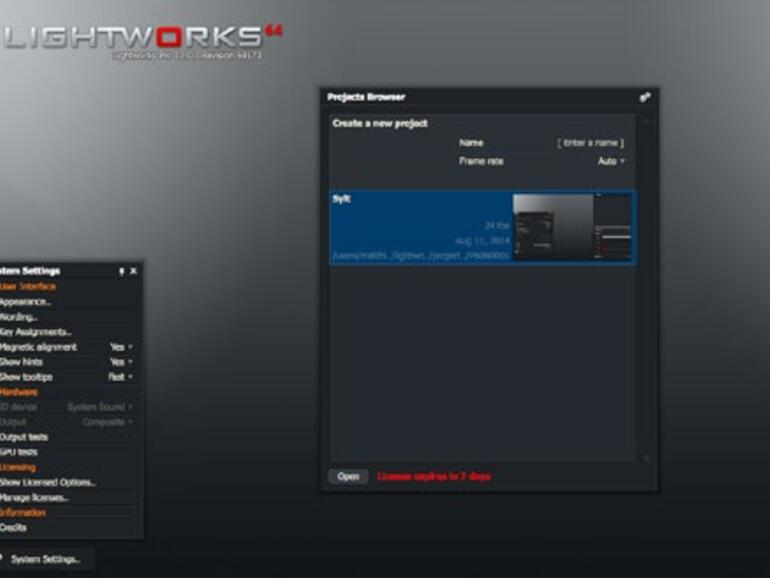Open the Frame rate Auto dropdown
The height and width of the screenshot is (578, 770).
[611, 161]
